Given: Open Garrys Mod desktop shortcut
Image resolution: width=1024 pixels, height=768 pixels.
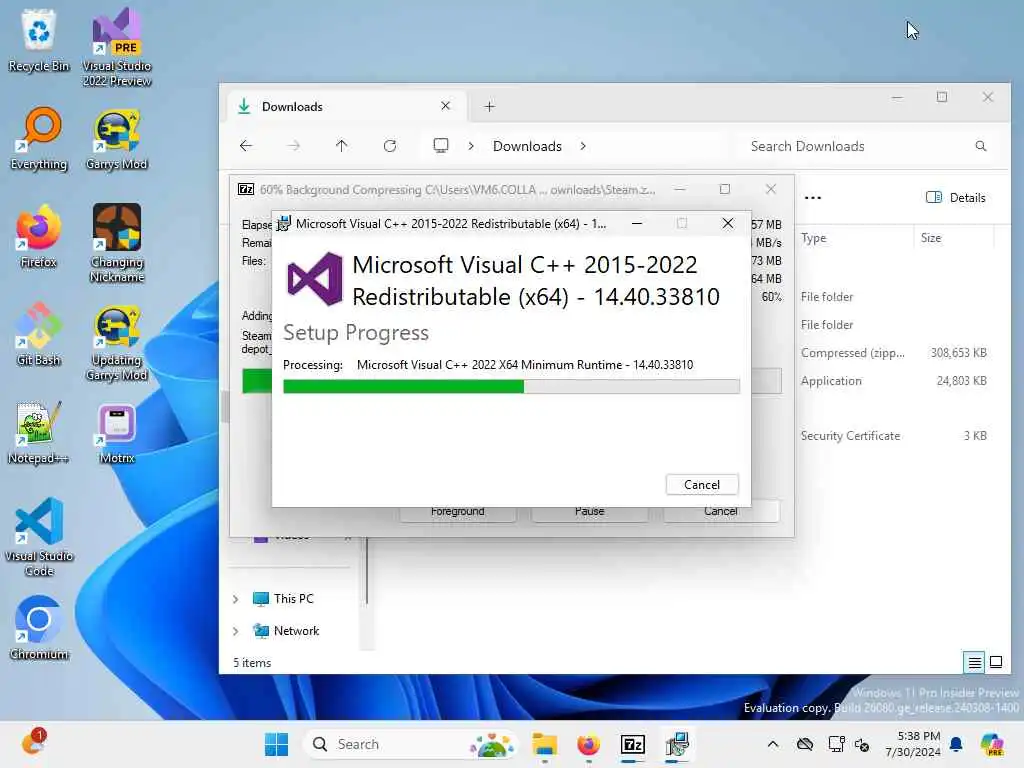Looking at the screenshot, I should (x=117, y=139).
